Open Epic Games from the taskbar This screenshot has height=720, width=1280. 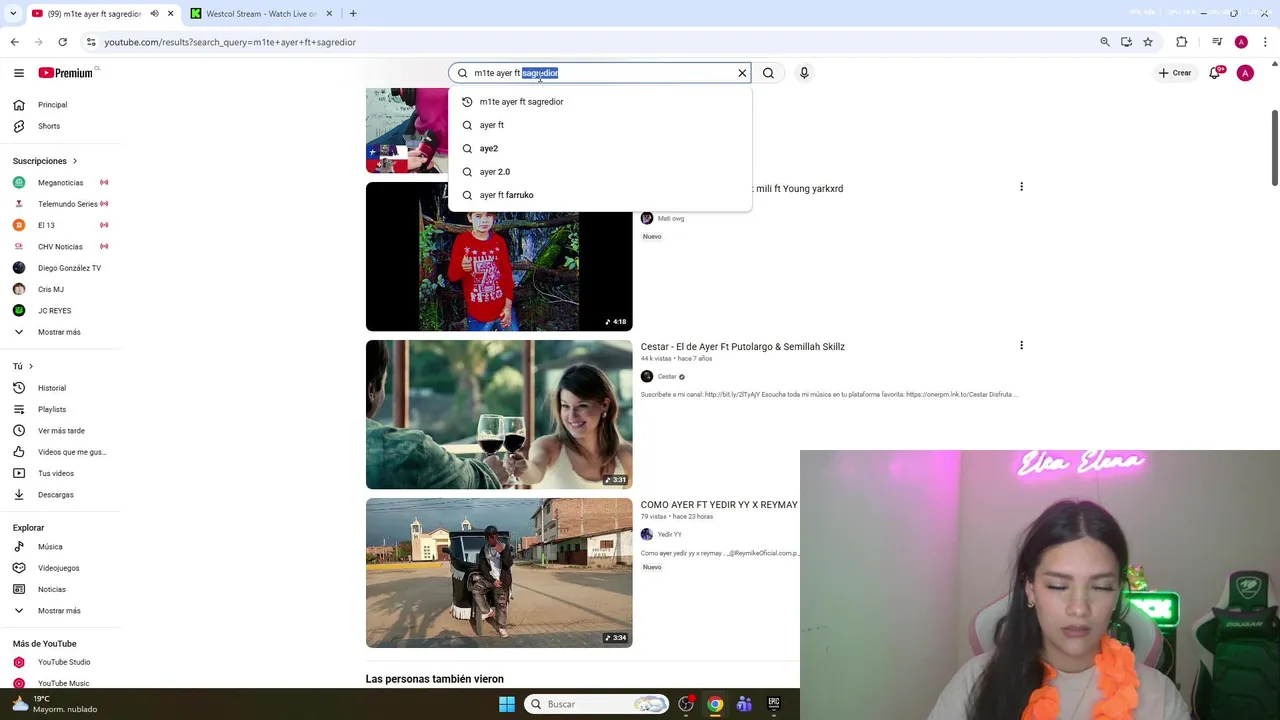click(773, 704)
